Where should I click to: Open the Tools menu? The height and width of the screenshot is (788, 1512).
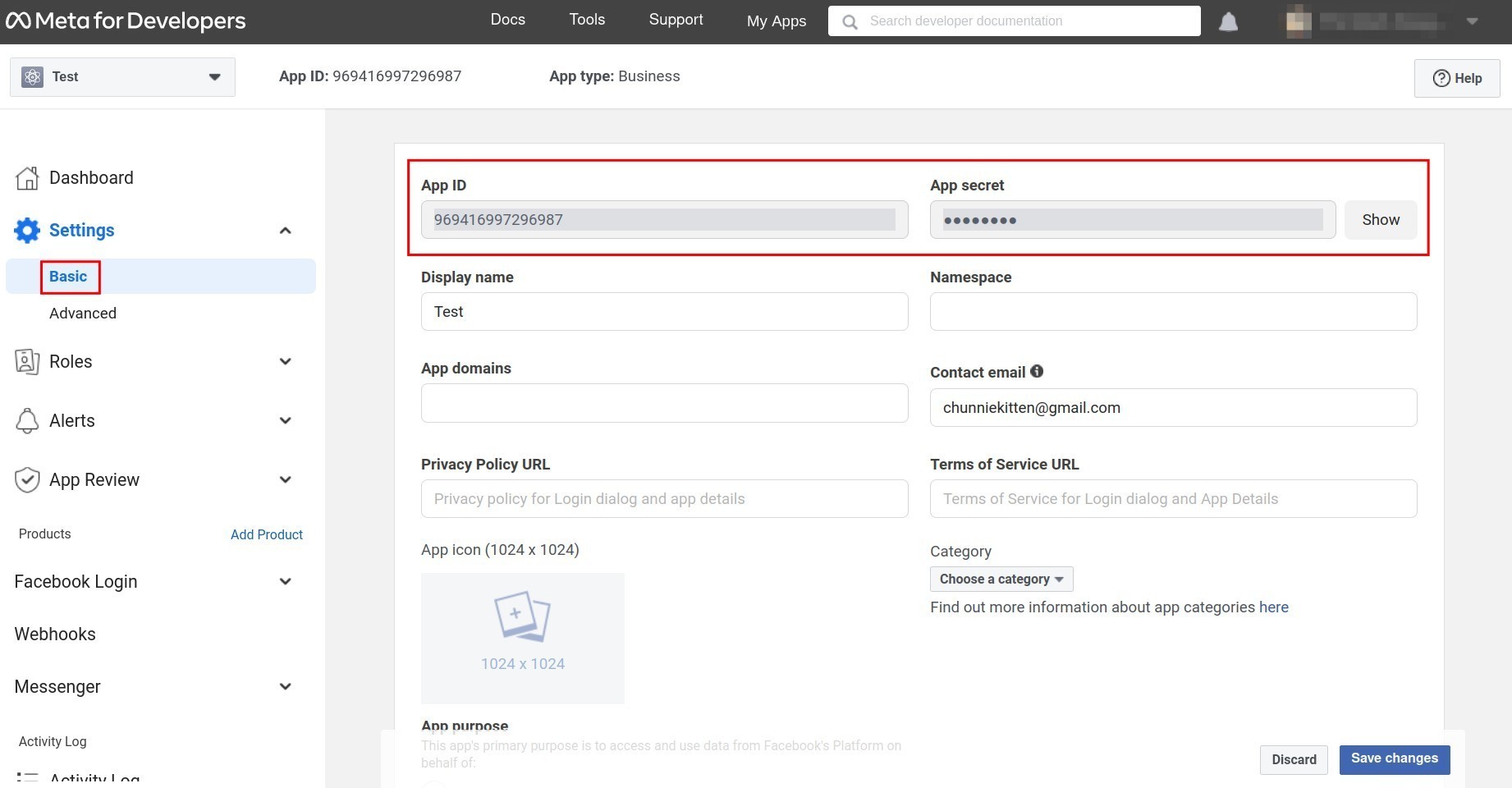(x=587, y=20)
